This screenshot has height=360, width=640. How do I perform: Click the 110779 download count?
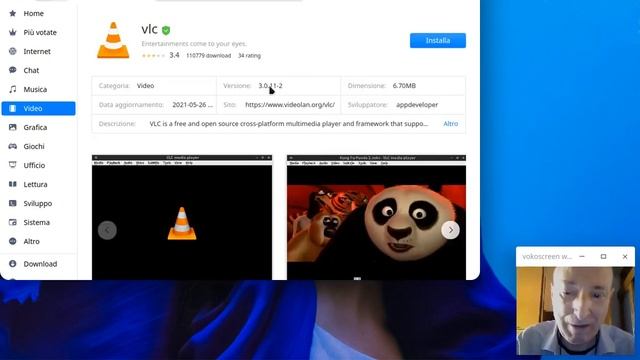coord(209,56)
